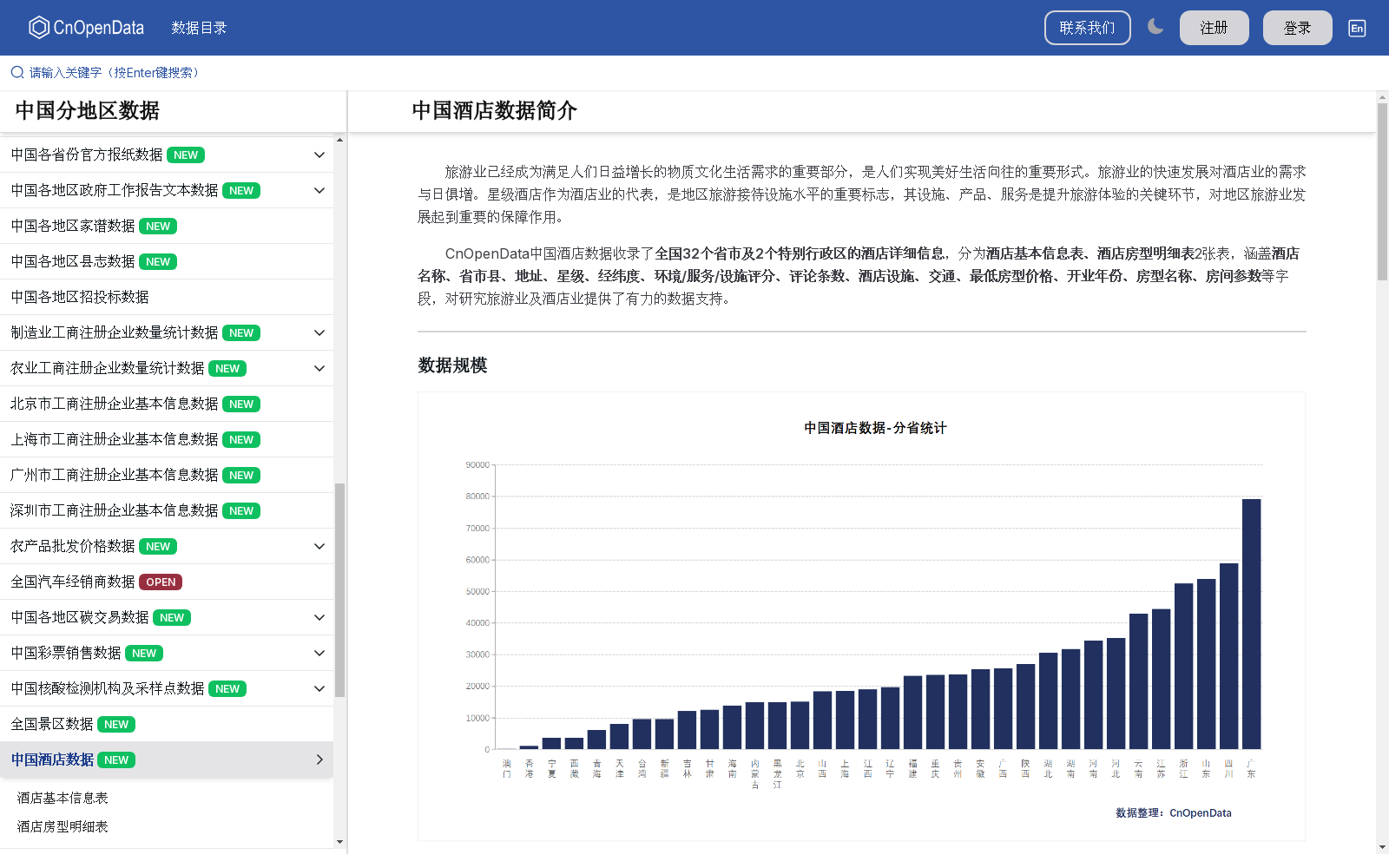This screenshot has height=868, width=1389.
Task: Click NEW badge beside 中国各地区家谱数据
Action: click(x=158, y=227)
